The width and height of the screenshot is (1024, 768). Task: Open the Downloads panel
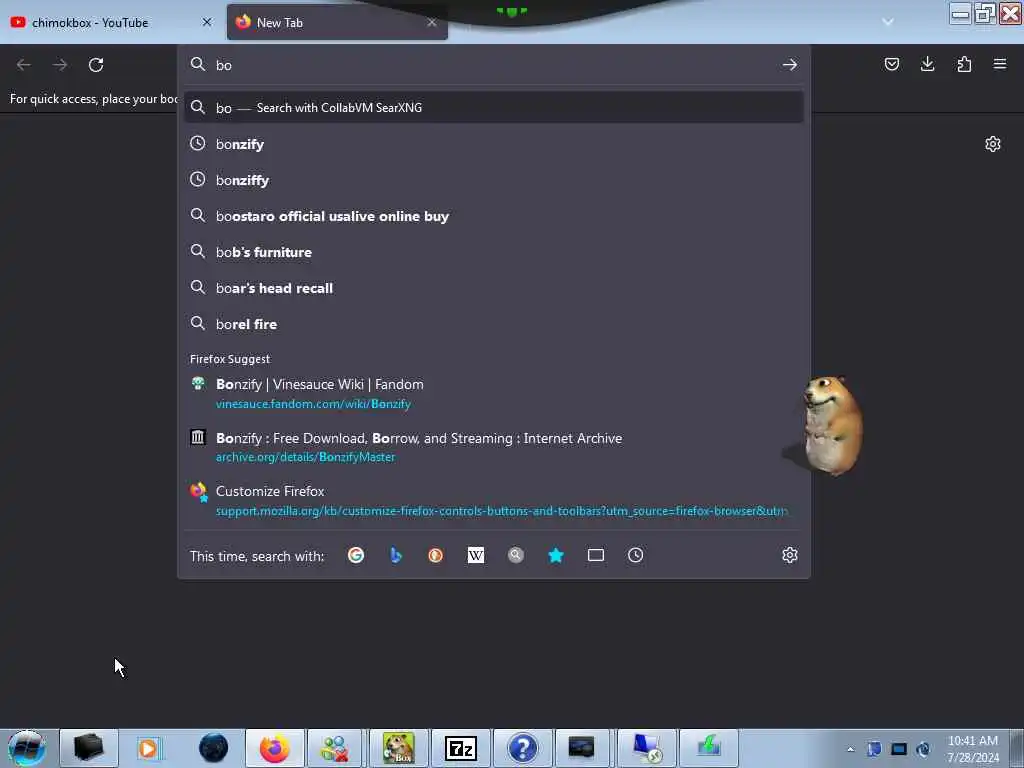927,64
